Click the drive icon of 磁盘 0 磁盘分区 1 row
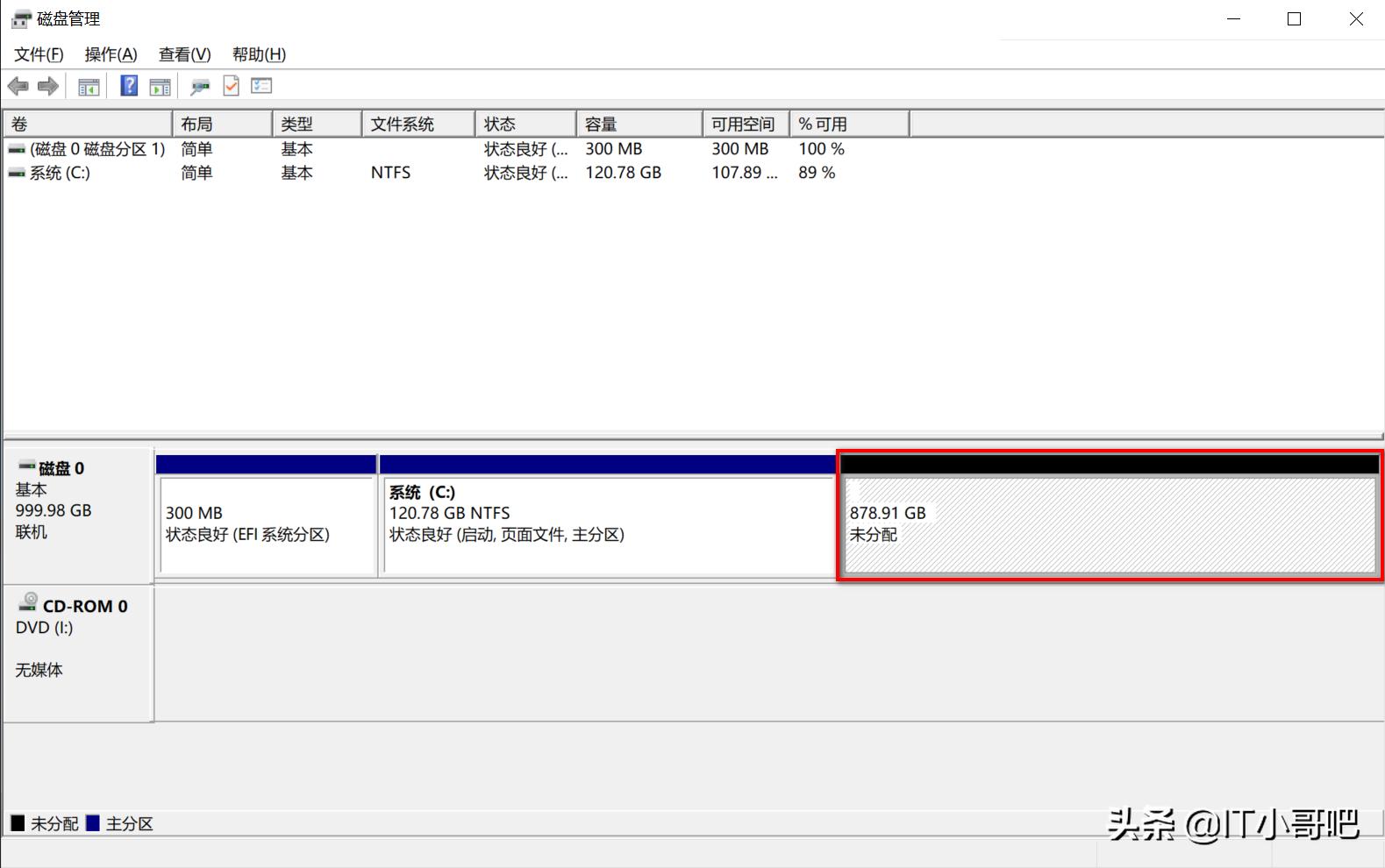Screen dimensions: 1385x868 [17, 150]
